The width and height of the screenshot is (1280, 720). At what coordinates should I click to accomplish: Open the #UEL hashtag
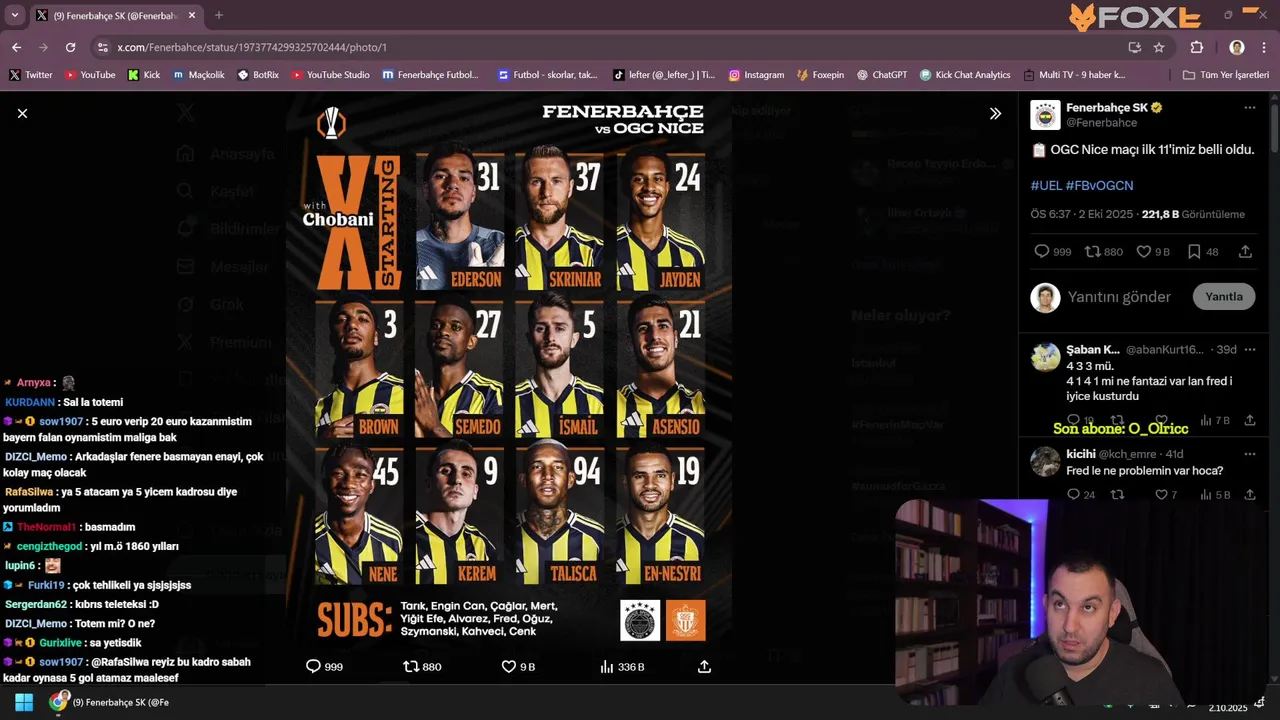[x=1046, y=185]
